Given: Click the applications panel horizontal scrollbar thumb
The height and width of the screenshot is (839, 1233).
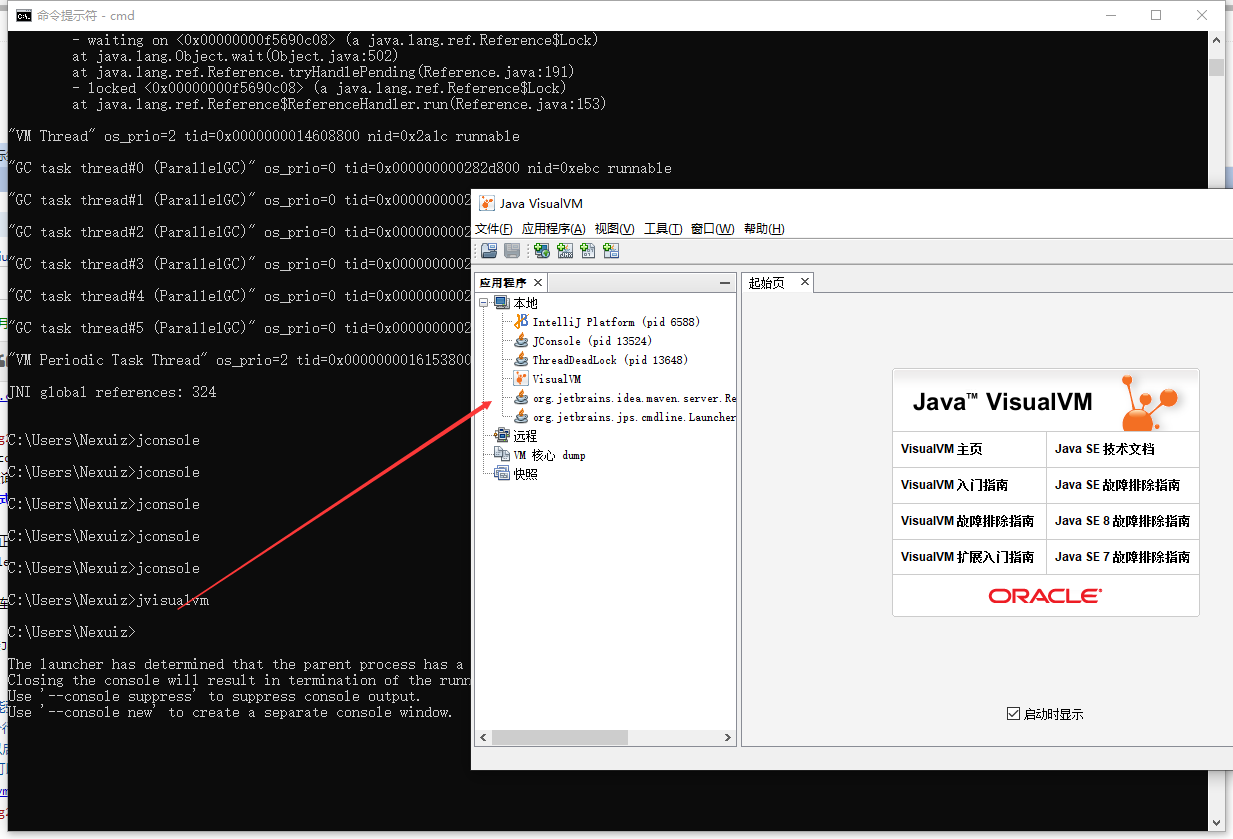Looking at the screenshot, I should point(560,738).
